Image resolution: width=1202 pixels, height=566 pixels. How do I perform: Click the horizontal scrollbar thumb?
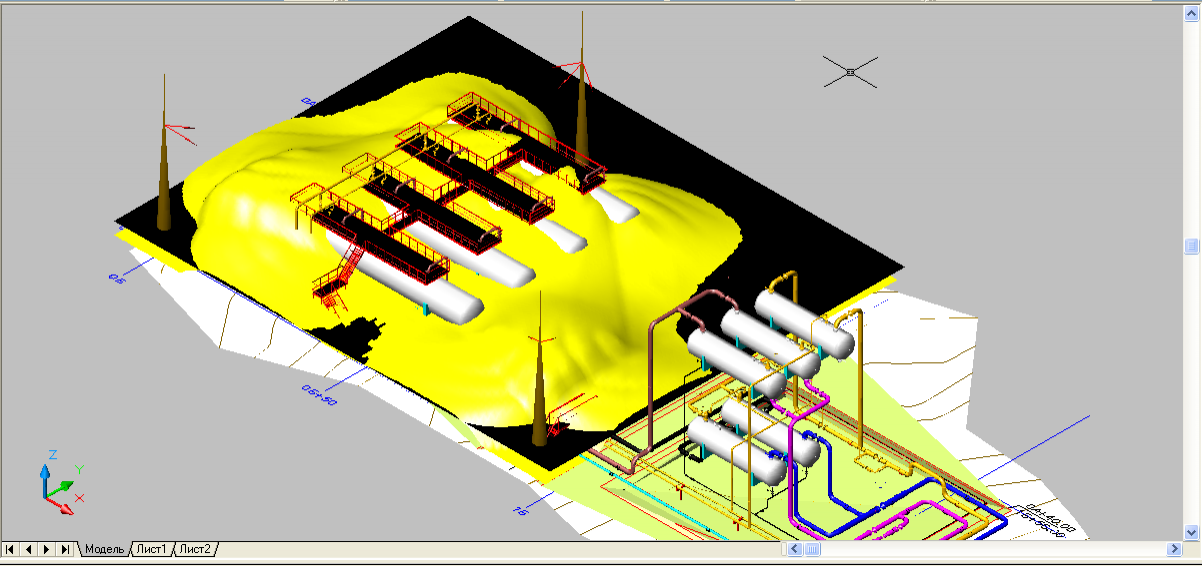tap(813, 549)
